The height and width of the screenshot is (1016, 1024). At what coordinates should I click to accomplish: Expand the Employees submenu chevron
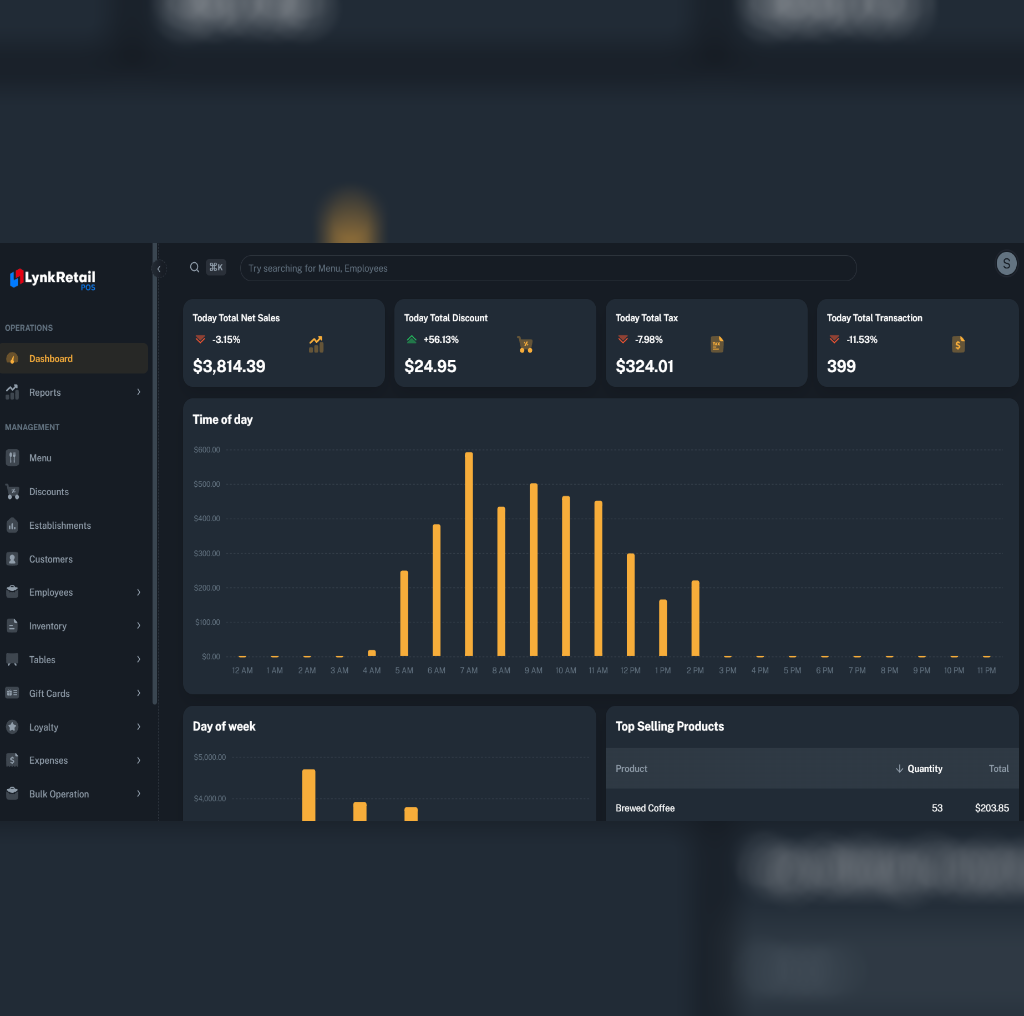tap(138, 592)
